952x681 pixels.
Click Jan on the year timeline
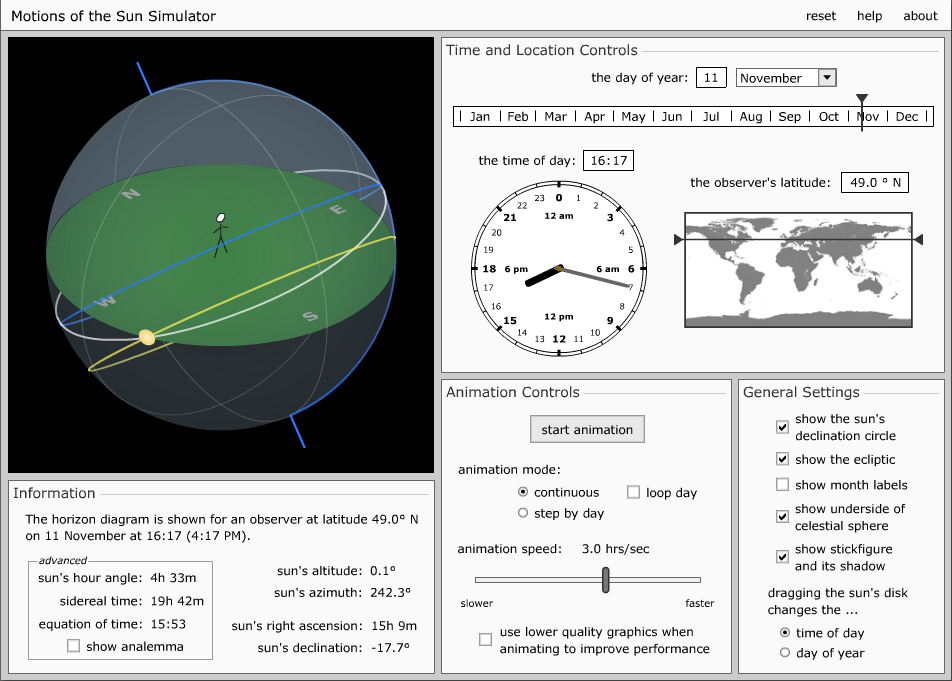480,117
